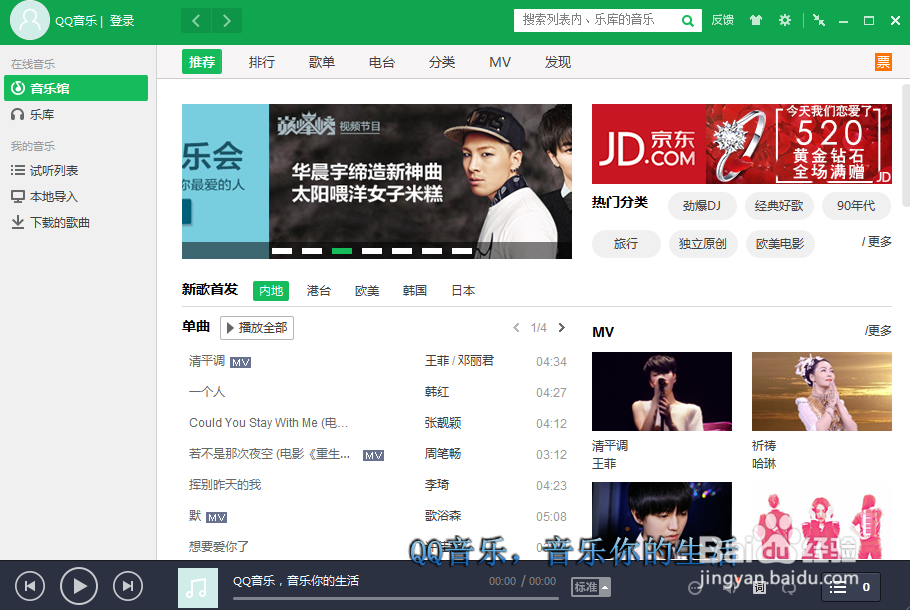Select the 欧美 new songs filter
The height and width of the screenshot is (610, 910).
pyautogui.click(x=367, y=291)
